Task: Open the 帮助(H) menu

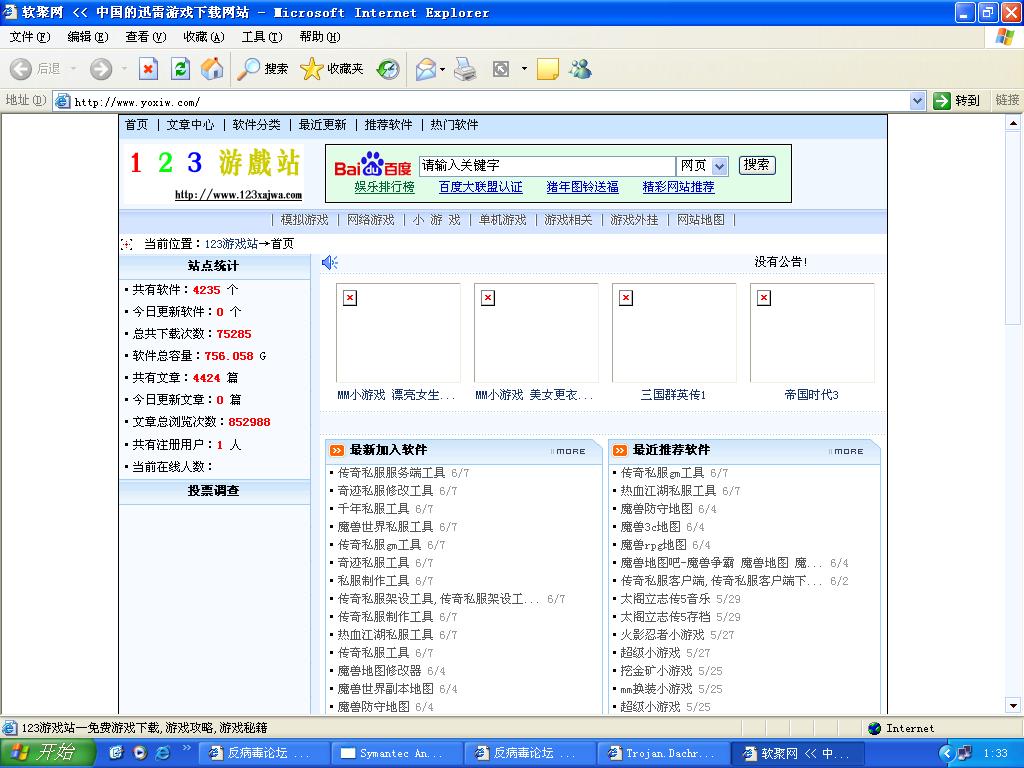Action: point(320,37)
